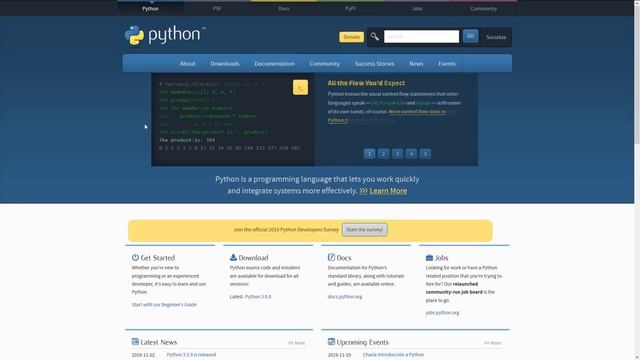Open the Events menu
This screenshot has width=640, height=360.
tap(447, 64)
